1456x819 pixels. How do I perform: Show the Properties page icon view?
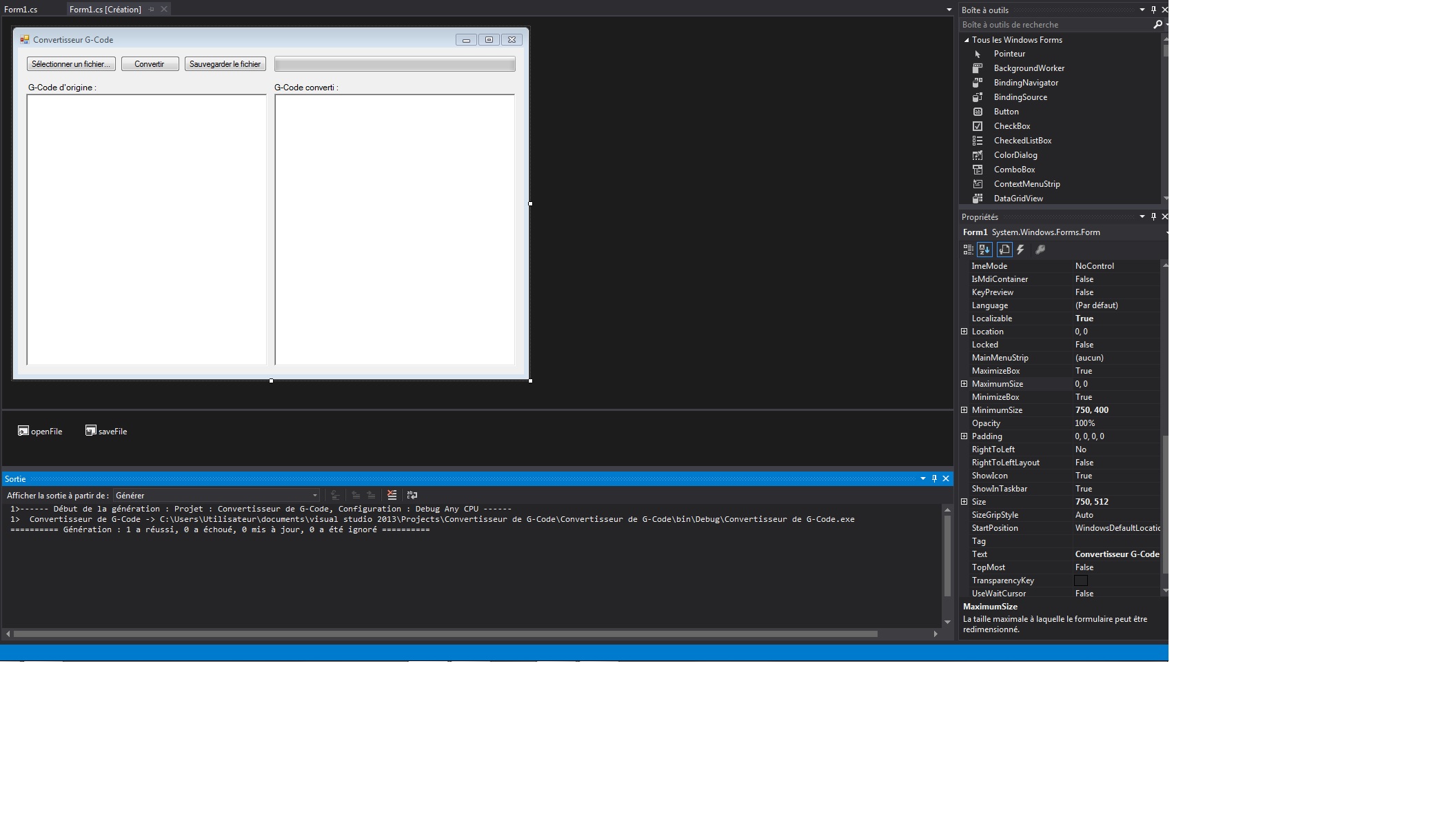pyautogui.click(x=1004, y=250)
